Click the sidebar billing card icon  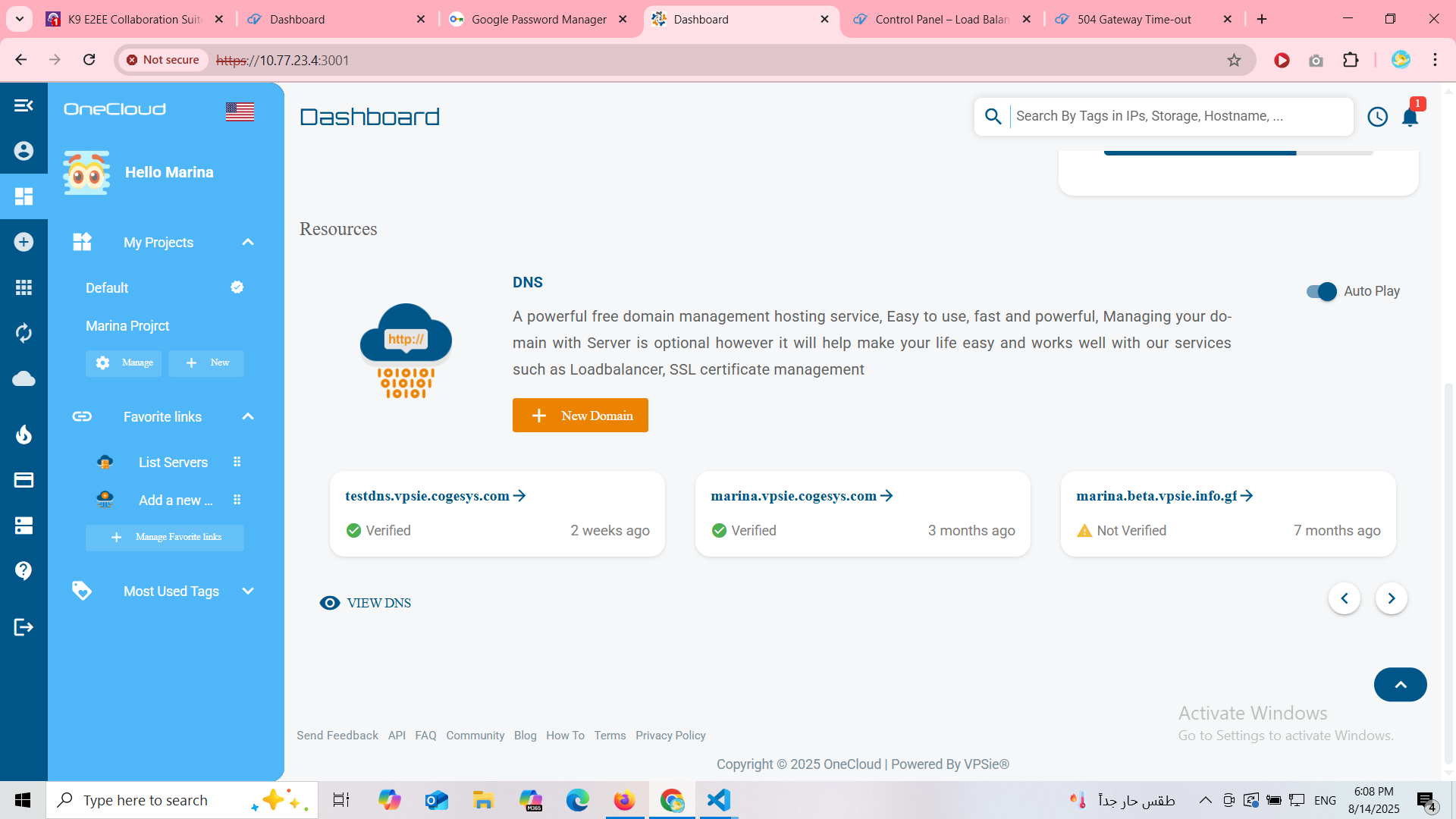(24, 480)
